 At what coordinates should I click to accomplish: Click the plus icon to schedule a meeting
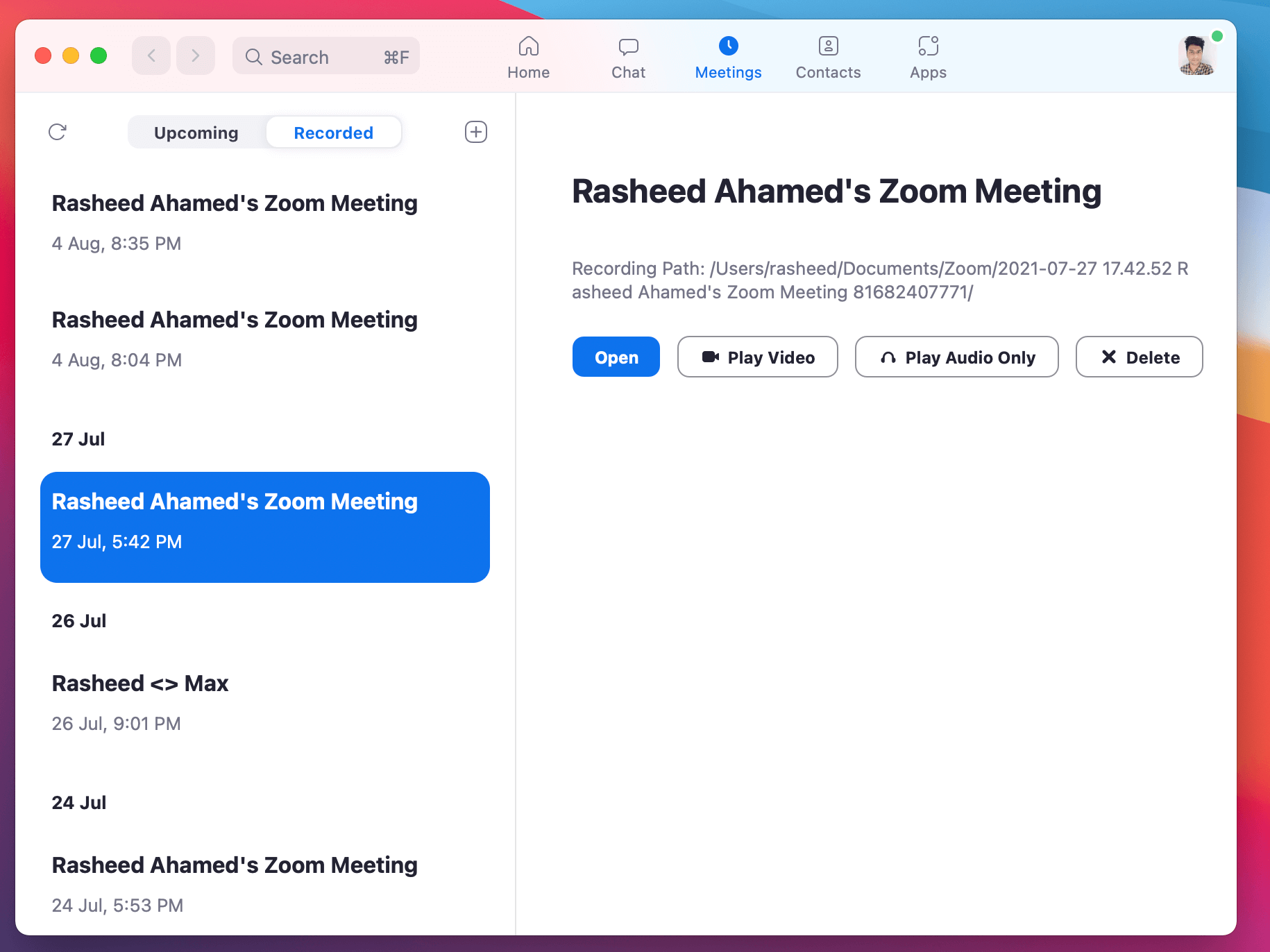[475, 132]
